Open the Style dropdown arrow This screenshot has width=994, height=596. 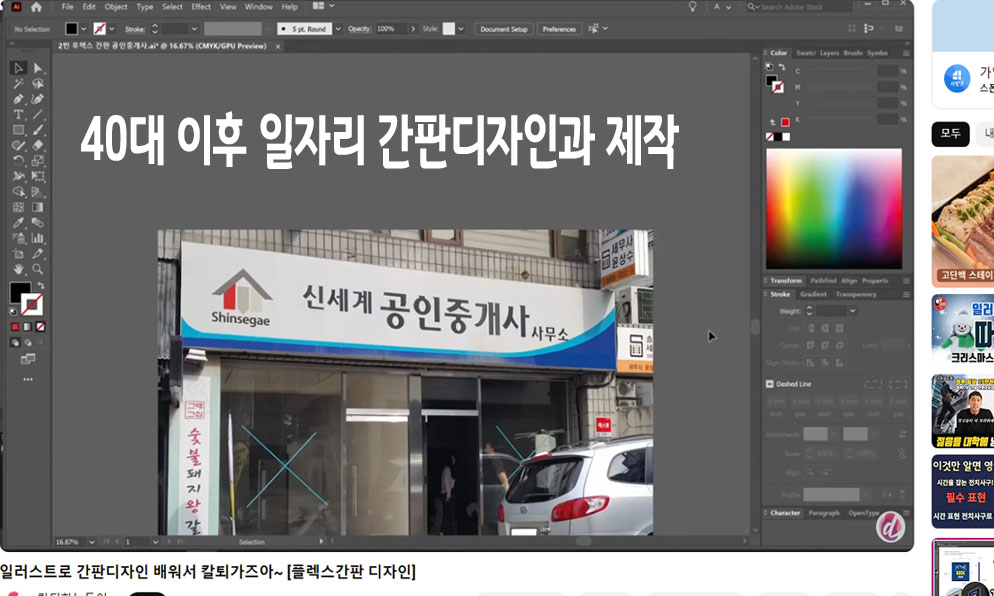(x=461, y=29)
